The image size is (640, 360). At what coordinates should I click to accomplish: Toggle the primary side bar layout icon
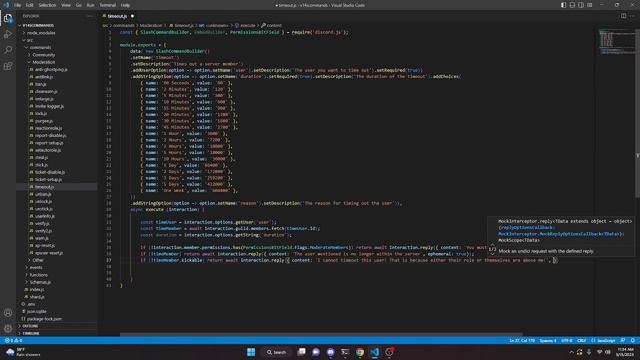(x=563, y=5)
